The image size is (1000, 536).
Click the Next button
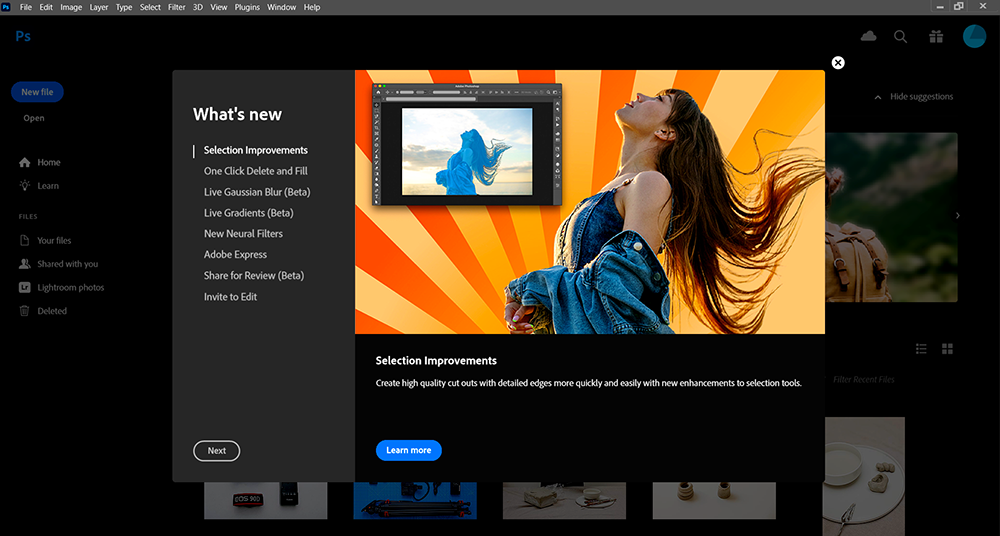[217, 450]
